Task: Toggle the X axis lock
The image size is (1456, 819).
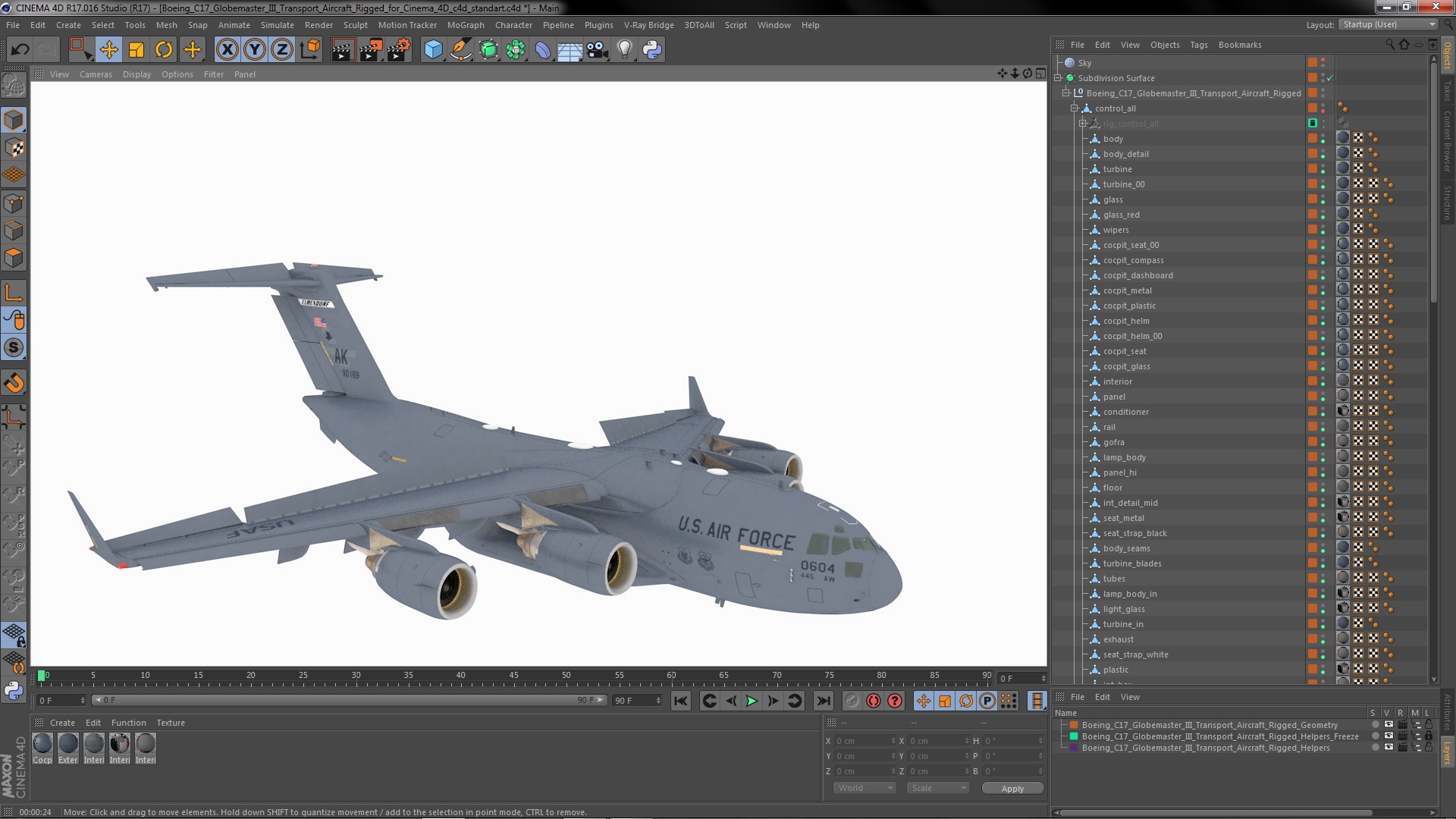Action: coord(227,50)
